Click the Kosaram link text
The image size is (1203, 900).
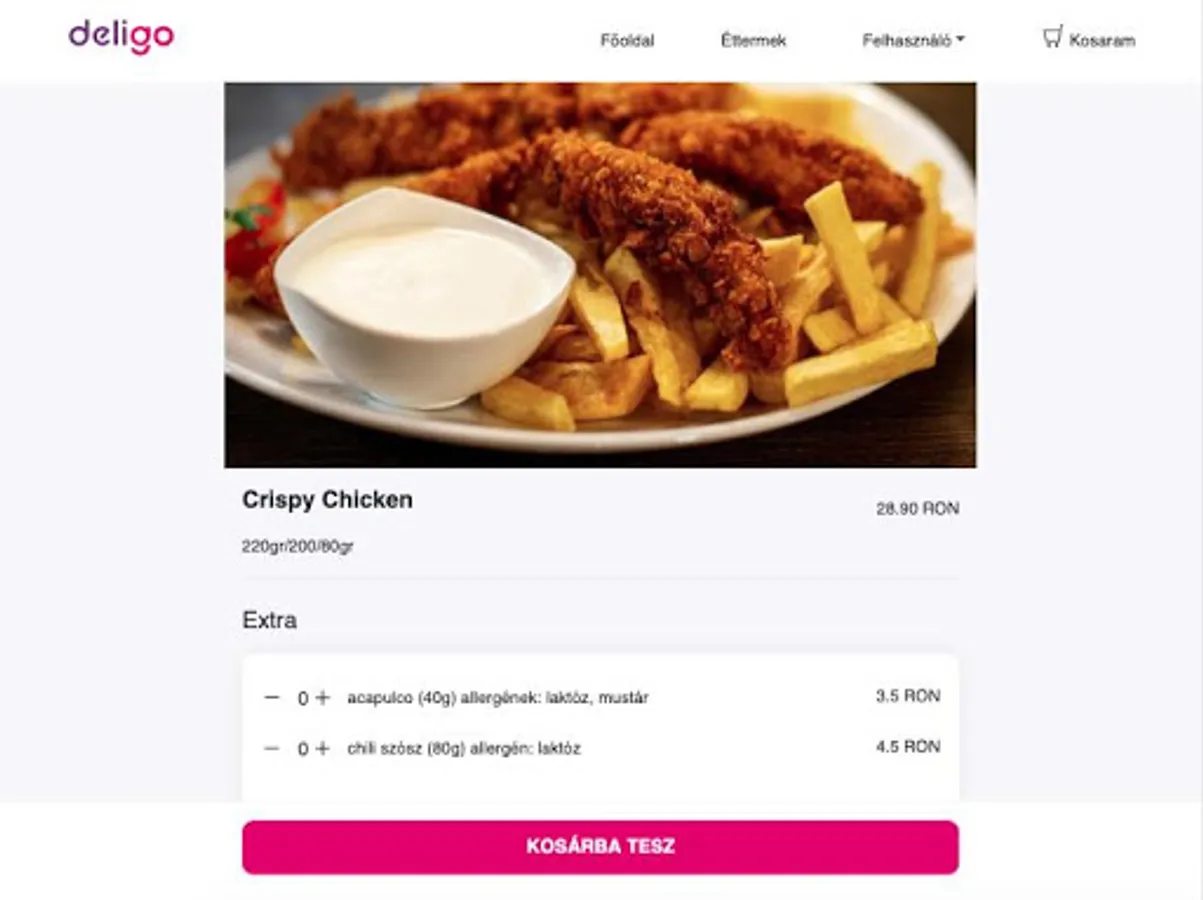[x=1102, y=41]
